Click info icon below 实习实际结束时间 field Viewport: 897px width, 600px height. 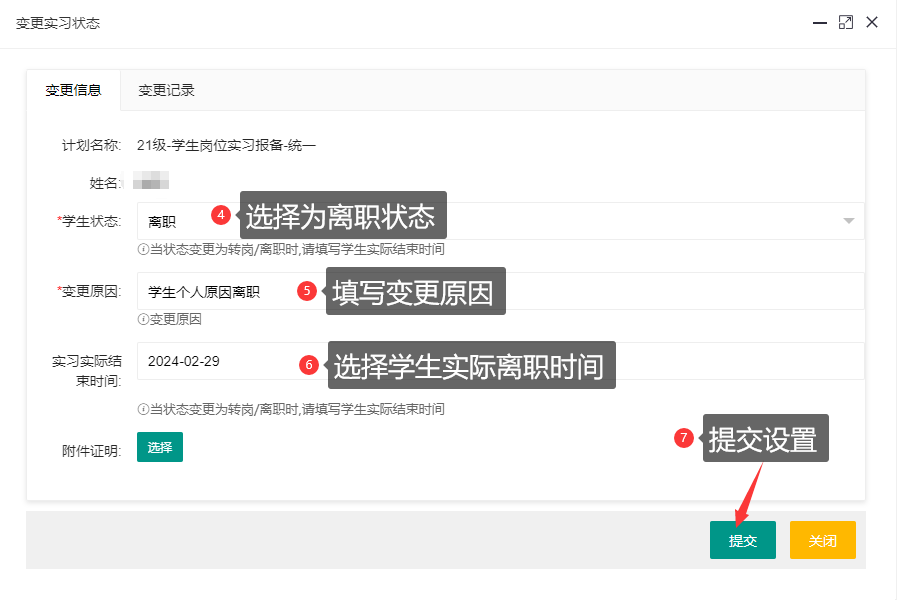pyautogui.click(x=143, y=409)
